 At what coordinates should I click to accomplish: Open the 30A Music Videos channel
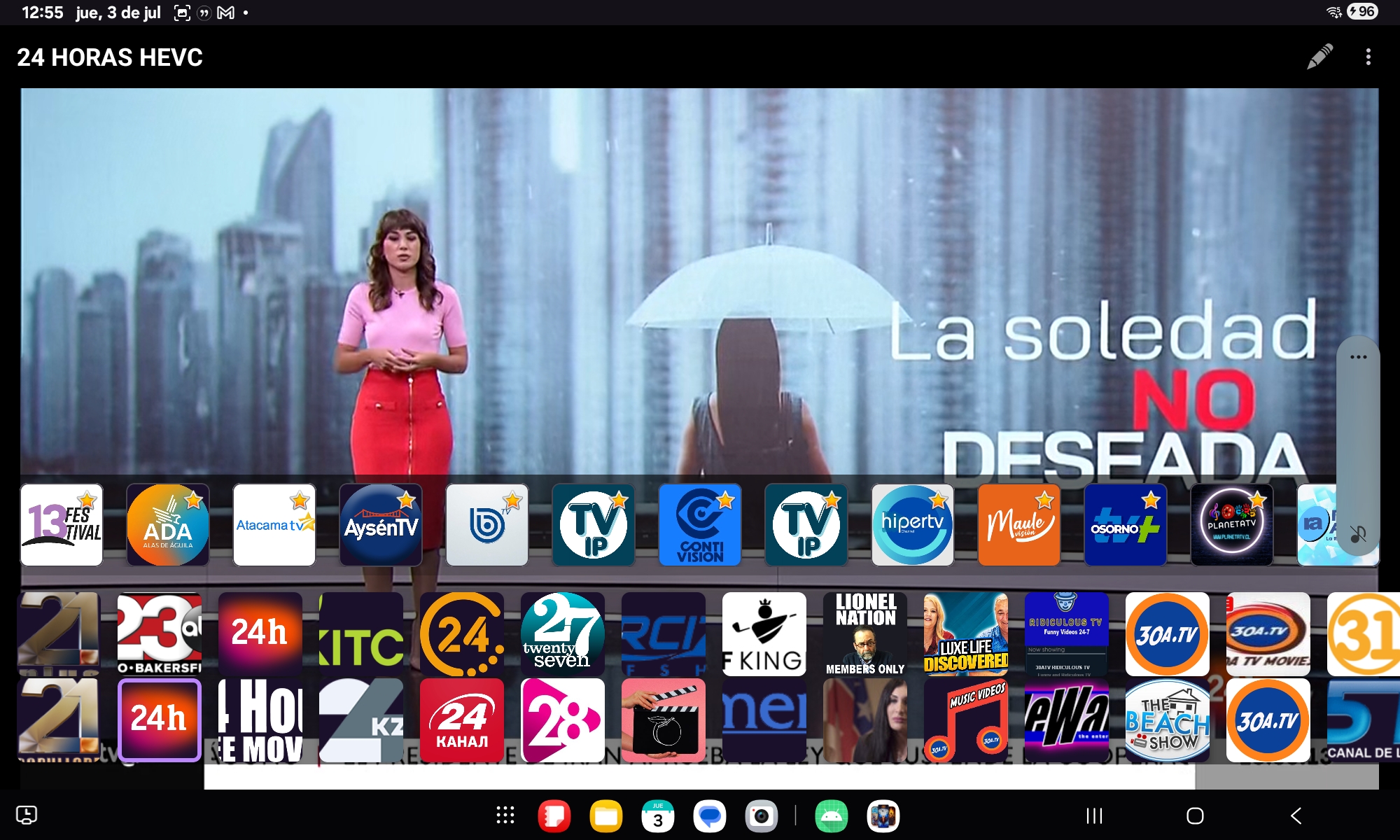tap(966, 720)
